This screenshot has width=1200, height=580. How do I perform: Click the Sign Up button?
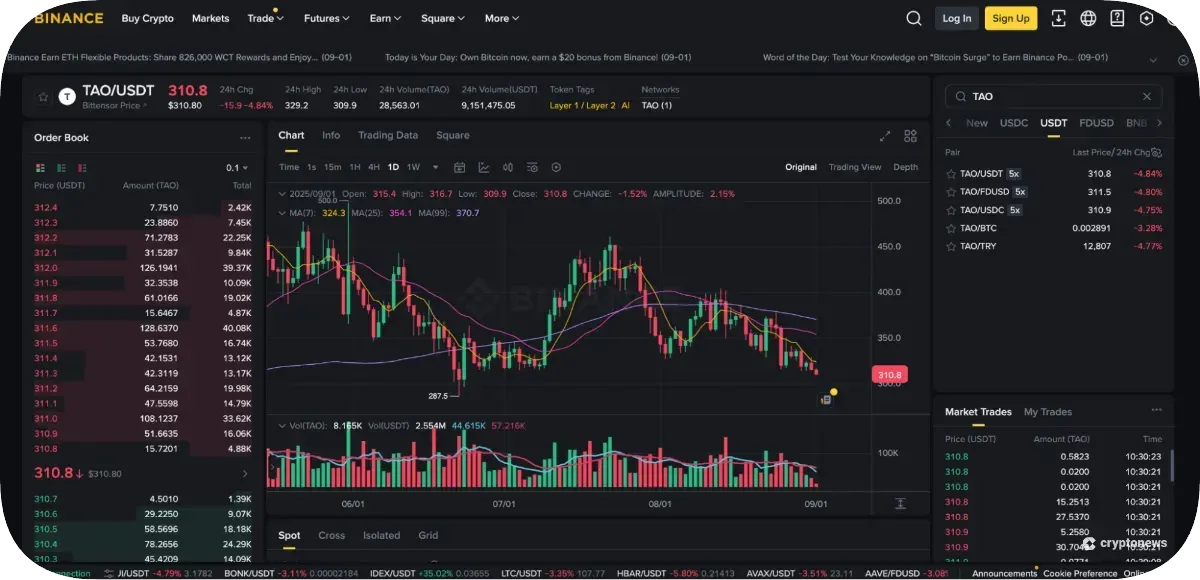pos(1010,17)
